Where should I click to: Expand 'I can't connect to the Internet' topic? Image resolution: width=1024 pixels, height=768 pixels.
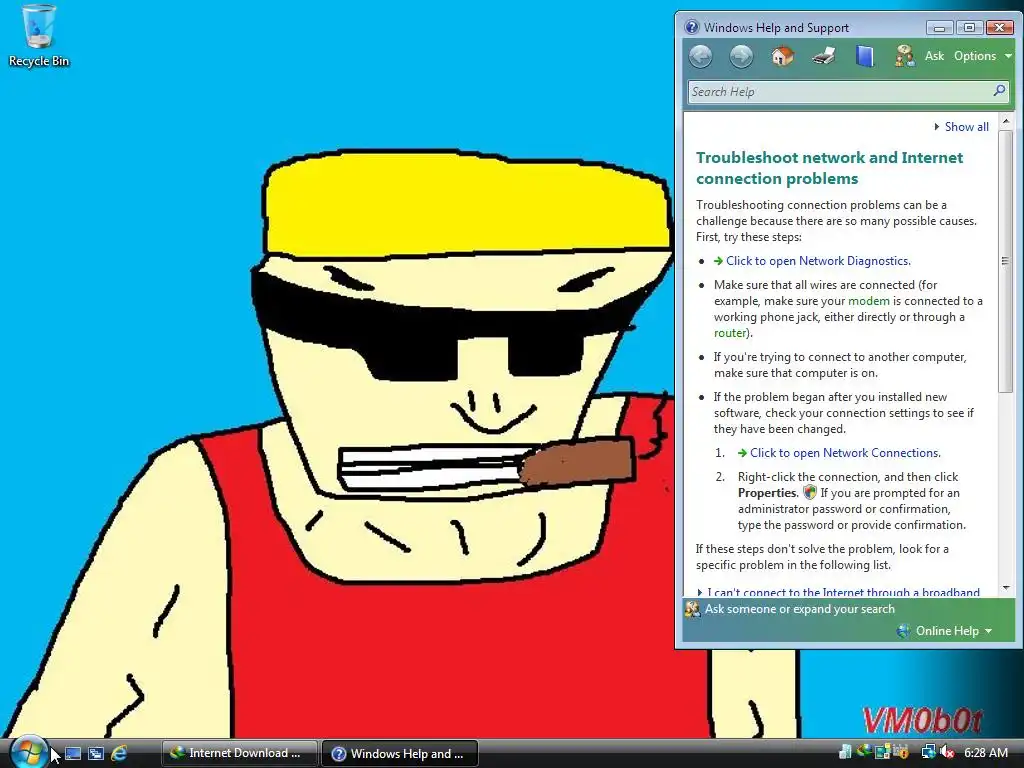pyautogui.click(x=842, y=592)
